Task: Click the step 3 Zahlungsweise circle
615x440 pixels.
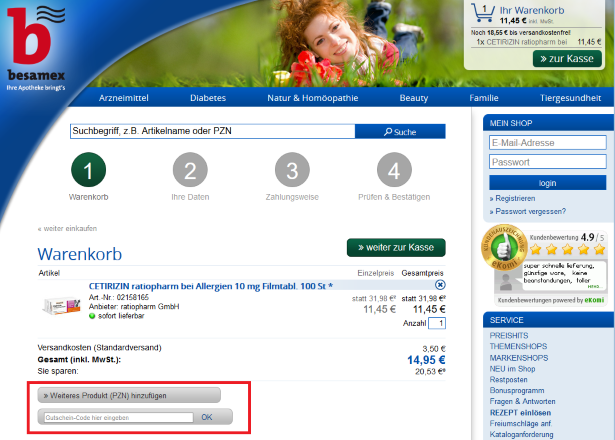Action: (x=292, y=169)
